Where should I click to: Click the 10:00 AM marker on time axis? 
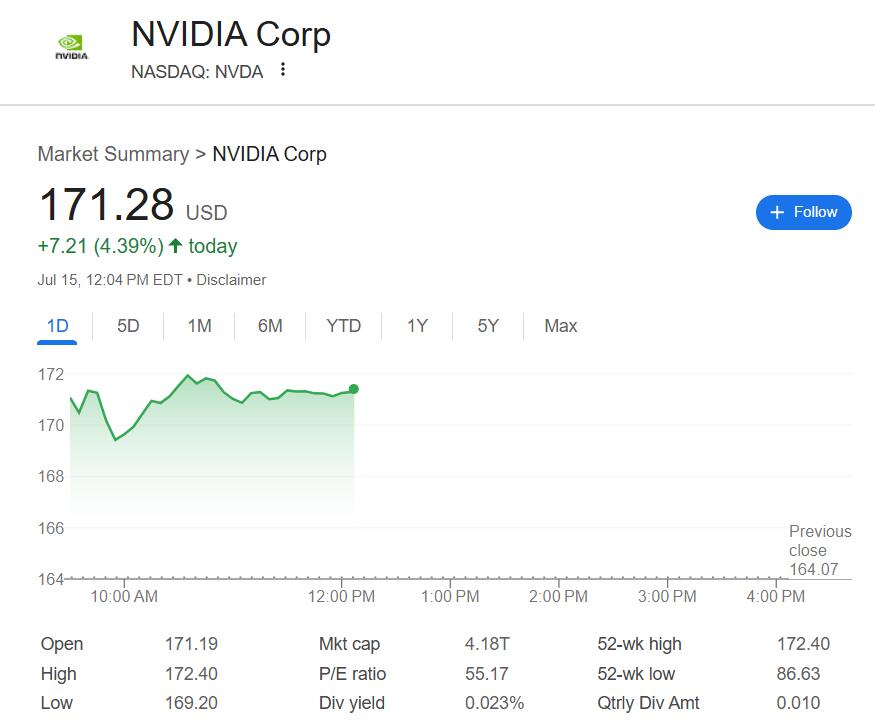[x=124, y=596]
